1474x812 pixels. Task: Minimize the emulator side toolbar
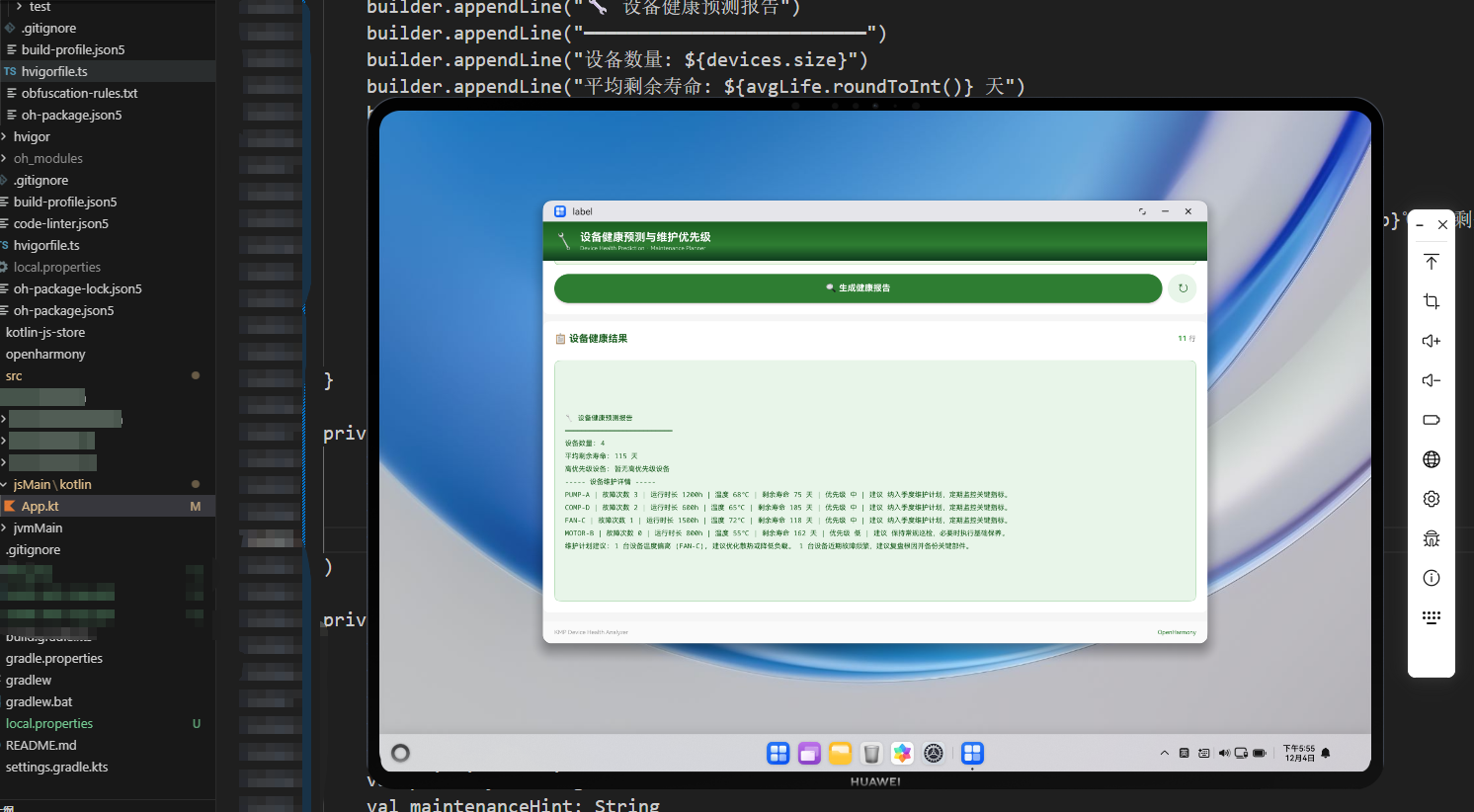point(1420,225)
